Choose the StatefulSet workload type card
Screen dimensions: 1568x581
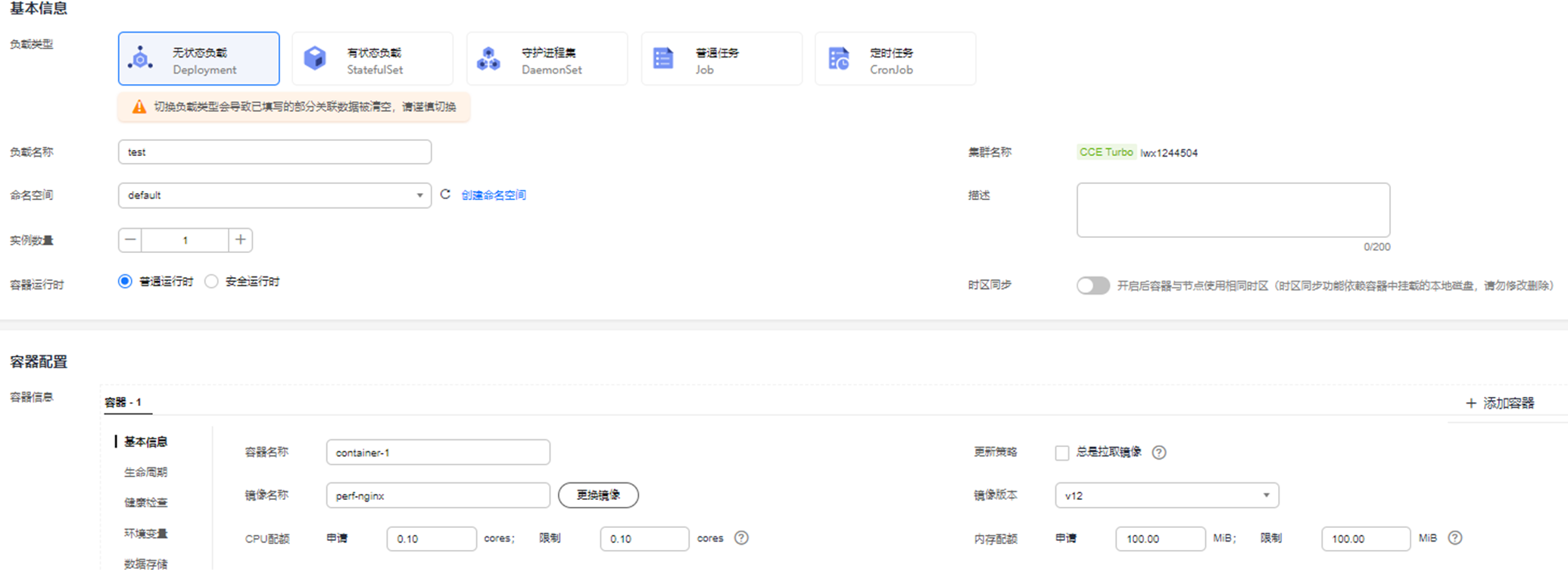(373, 59)
